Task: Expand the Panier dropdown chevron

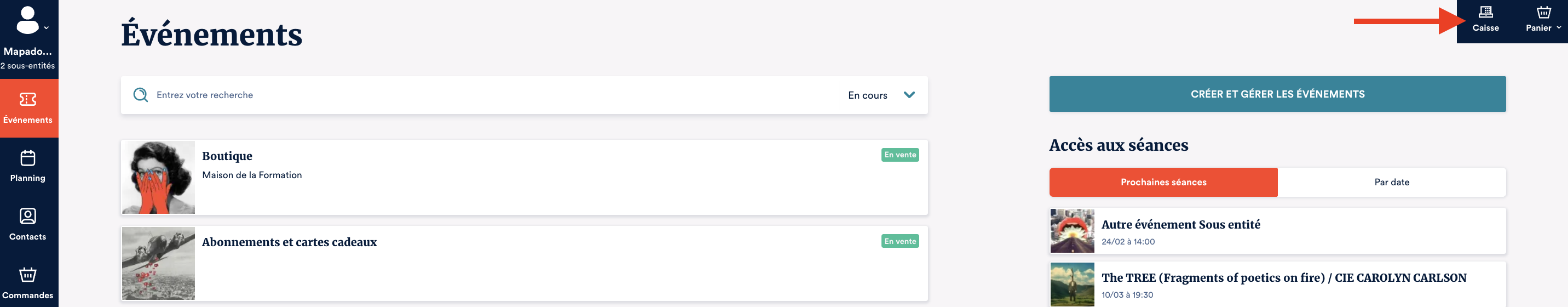Action: coord(1559,27)
